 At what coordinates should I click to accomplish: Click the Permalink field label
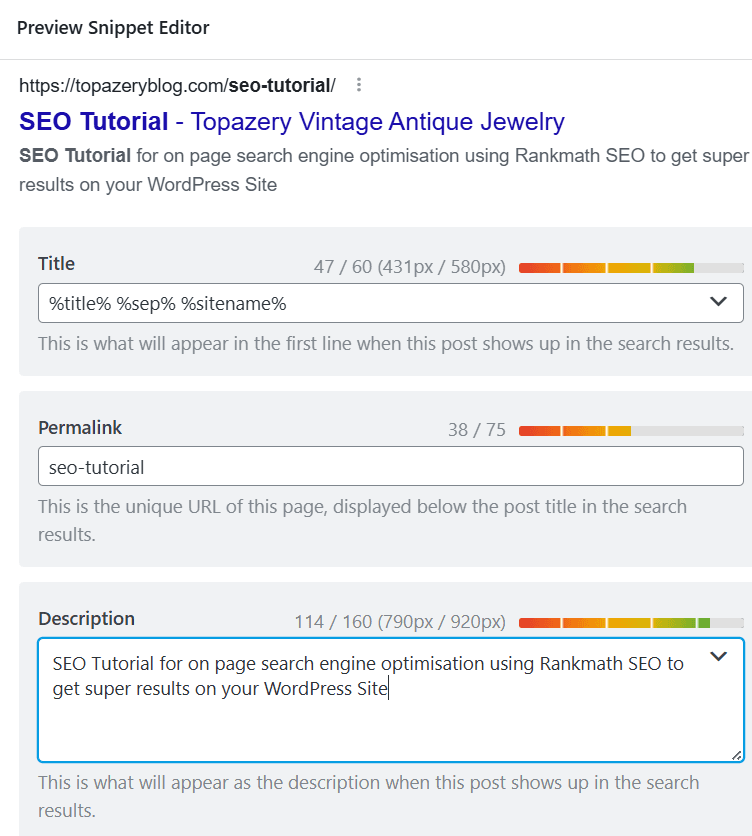[80, 427]
